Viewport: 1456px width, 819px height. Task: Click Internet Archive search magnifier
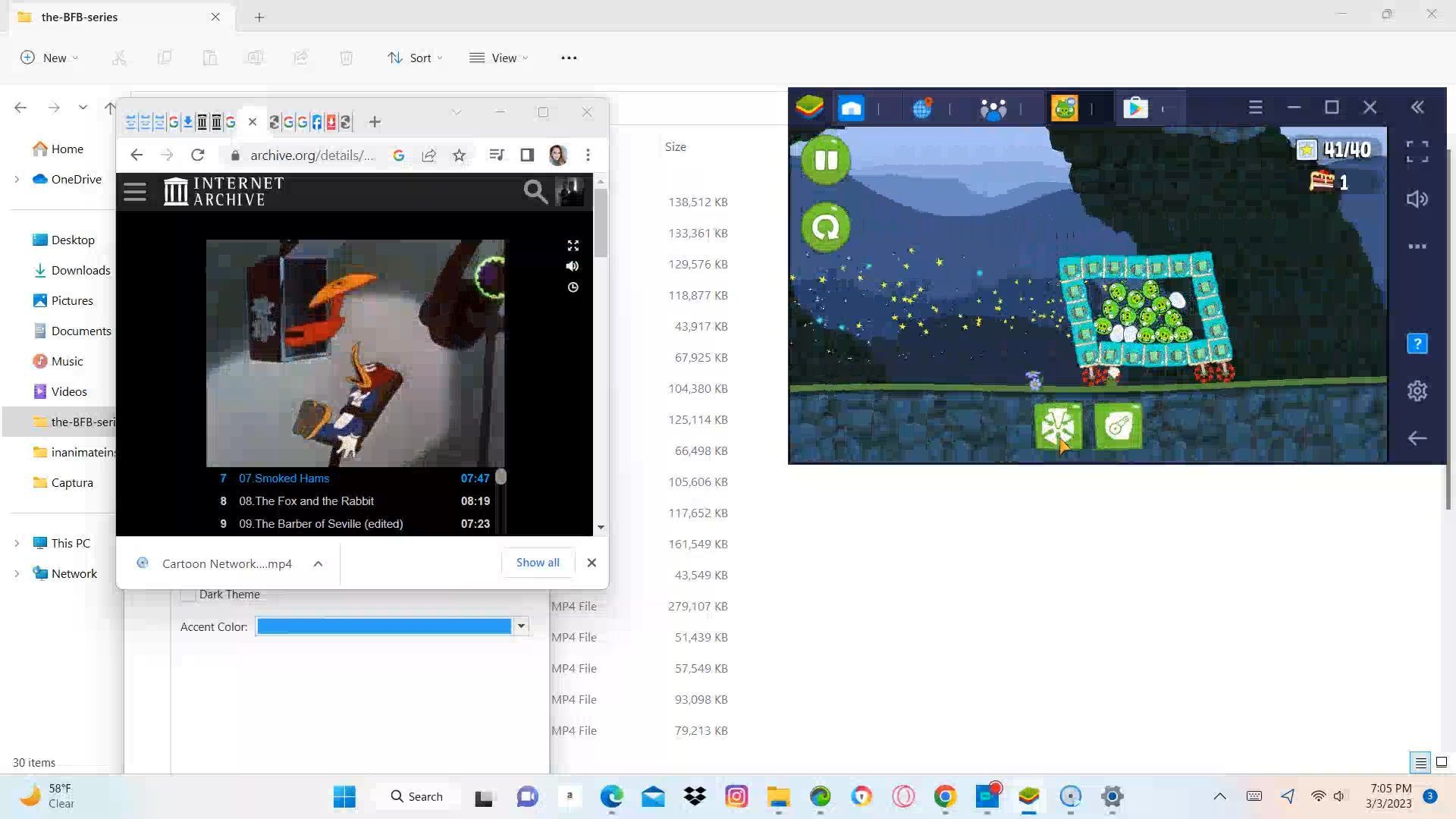point(535,192)
